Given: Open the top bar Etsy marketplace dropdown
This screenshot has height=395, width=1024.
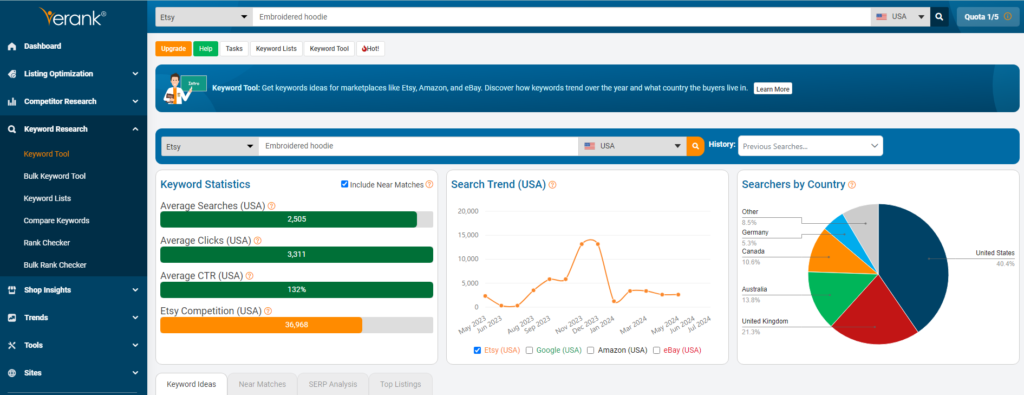Looking at the screenshot, I should [204, 17].
